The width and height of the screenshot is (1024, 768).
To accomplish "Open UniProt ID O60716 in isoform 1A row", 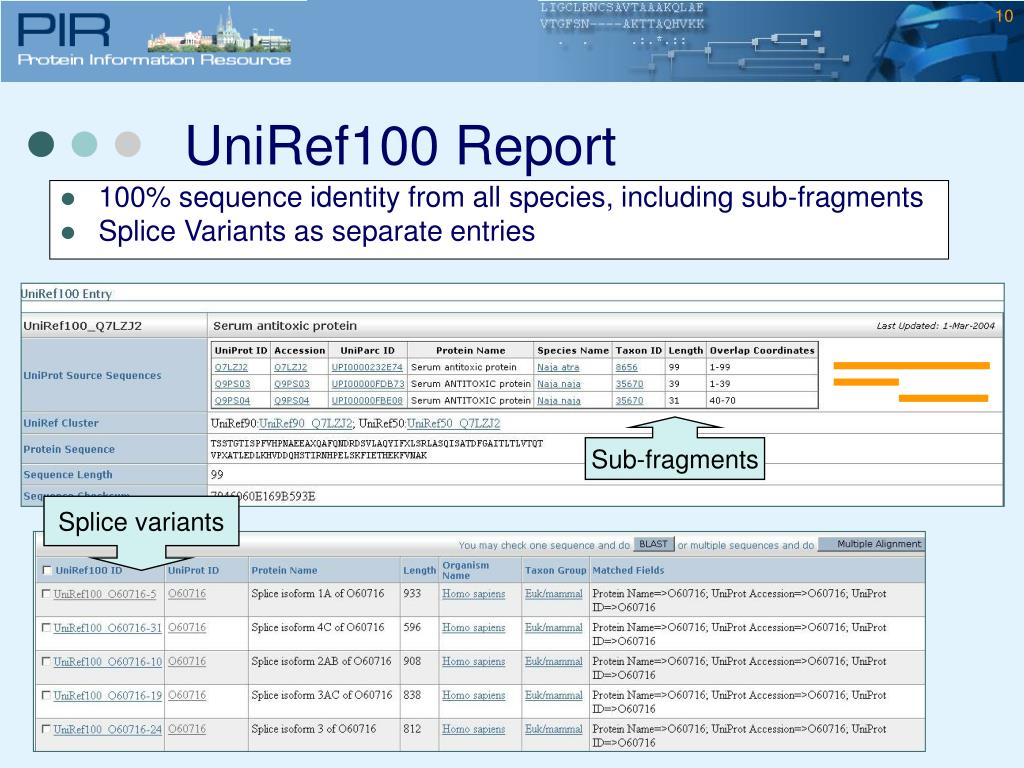I will pyautogui.click(x=187, y=594).
